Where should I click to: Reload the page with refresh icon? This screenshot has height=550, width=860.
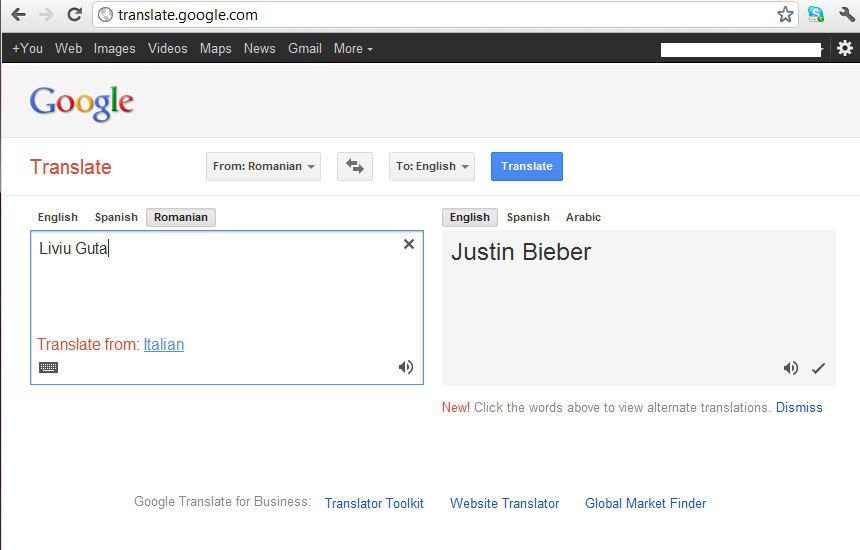coord(75,15)
